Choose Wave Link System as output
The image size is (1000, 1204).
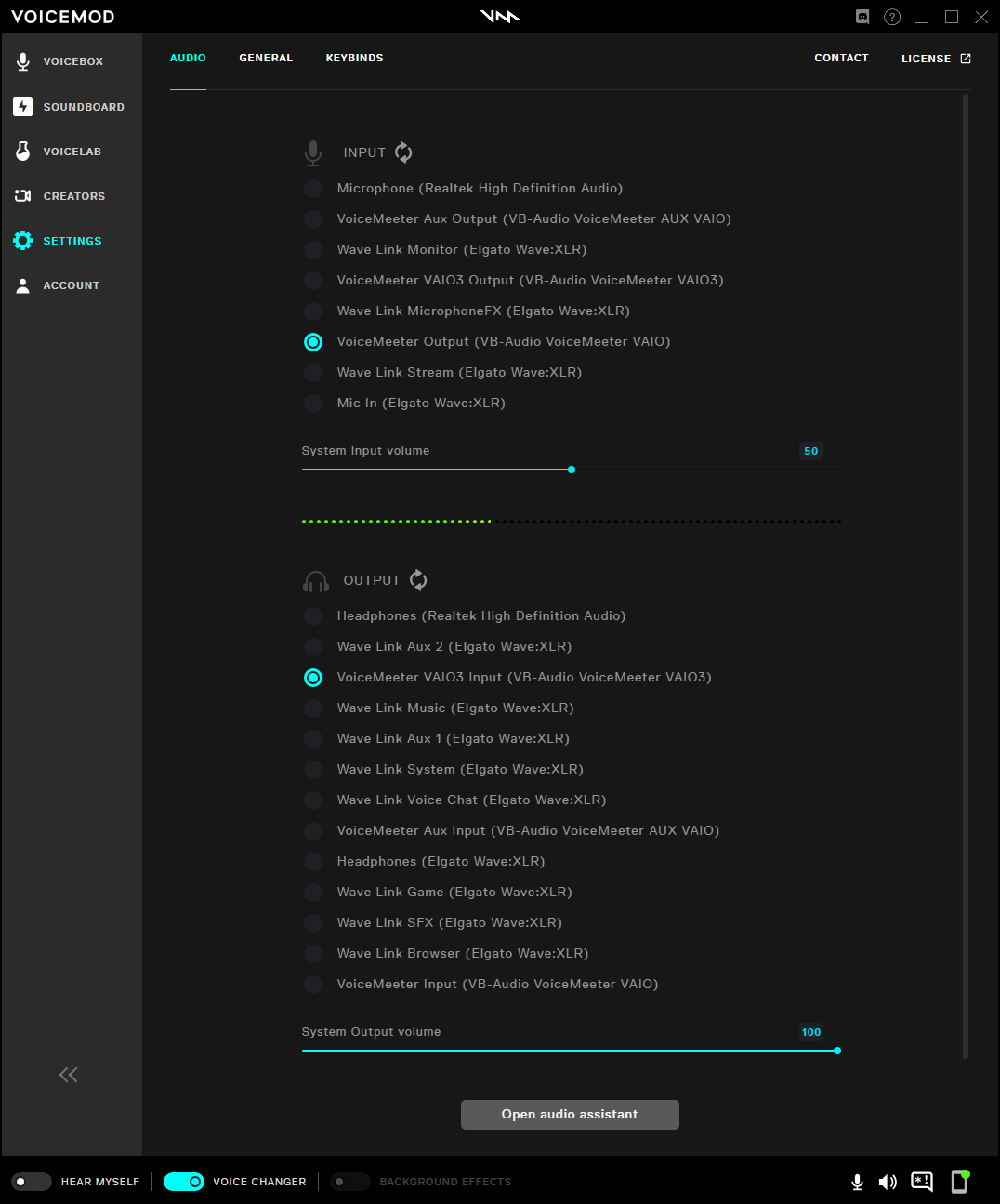click(x=443, y=770)
